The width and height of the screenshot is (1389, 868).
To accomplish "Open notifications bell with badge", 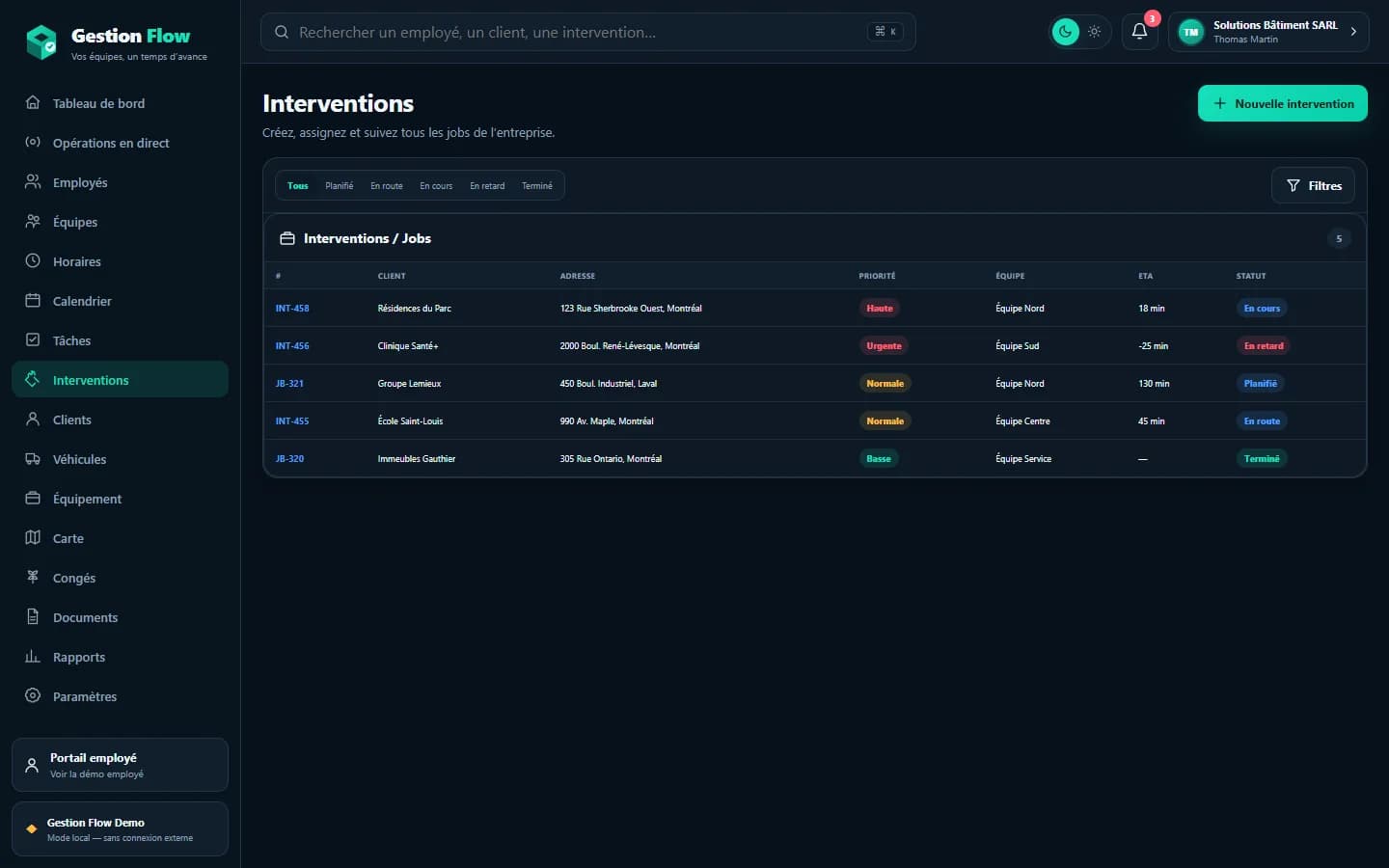I will point(1139,31).
